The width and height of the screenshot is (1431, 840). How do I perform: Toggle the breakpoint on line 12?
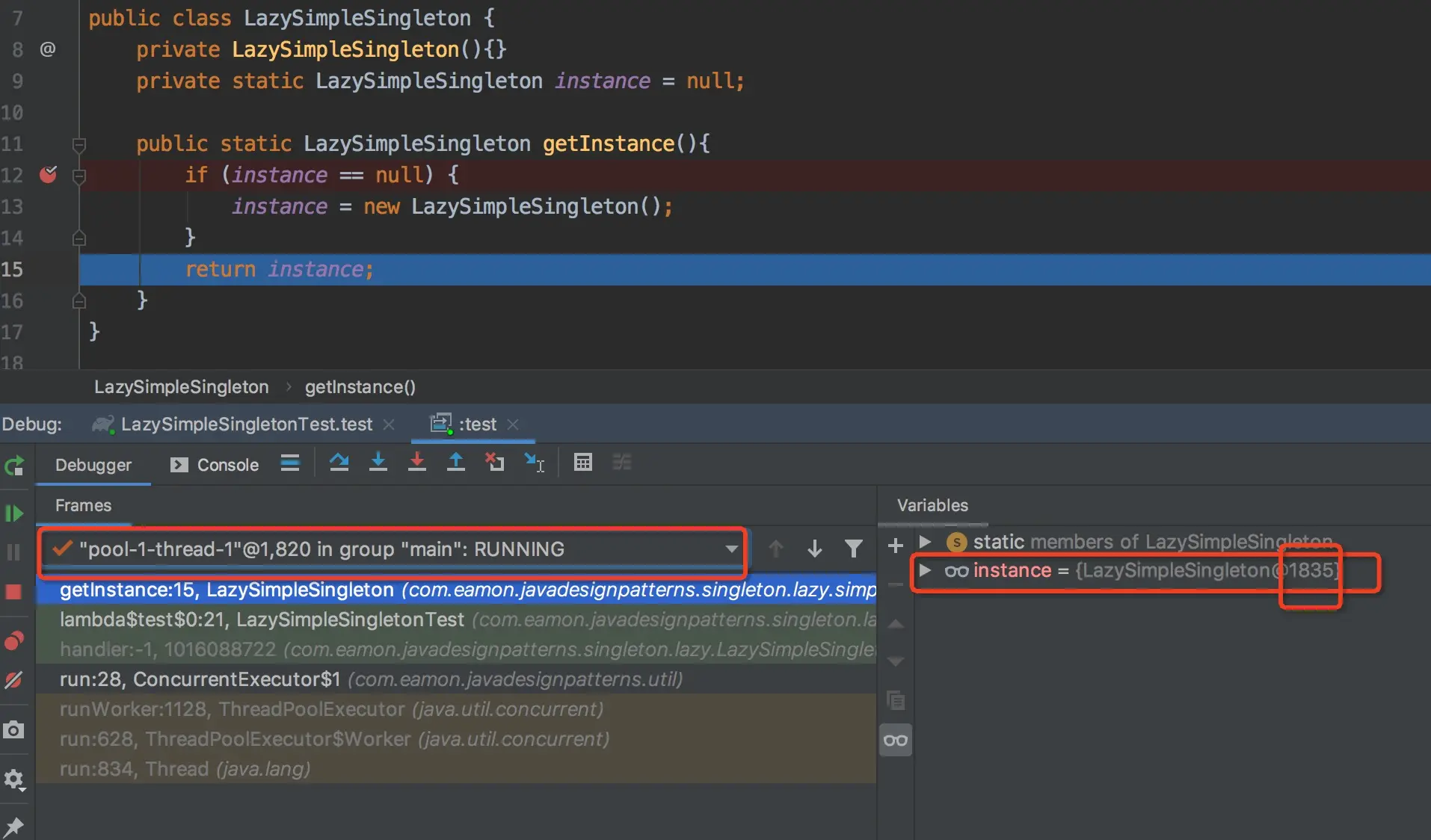tap(49, 175)
